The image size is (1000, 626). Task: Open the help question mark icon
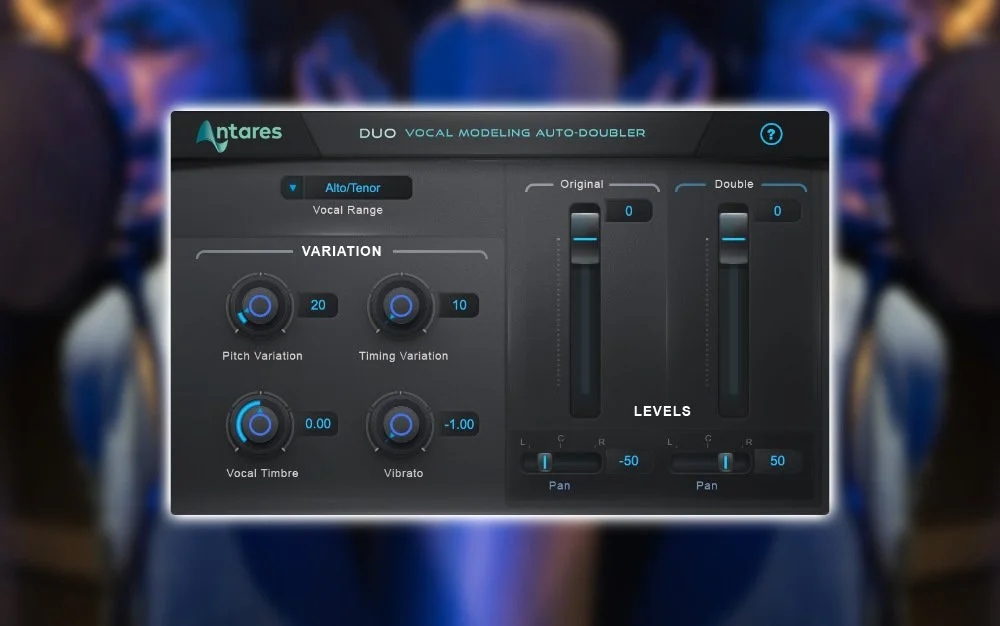point(771,134)
